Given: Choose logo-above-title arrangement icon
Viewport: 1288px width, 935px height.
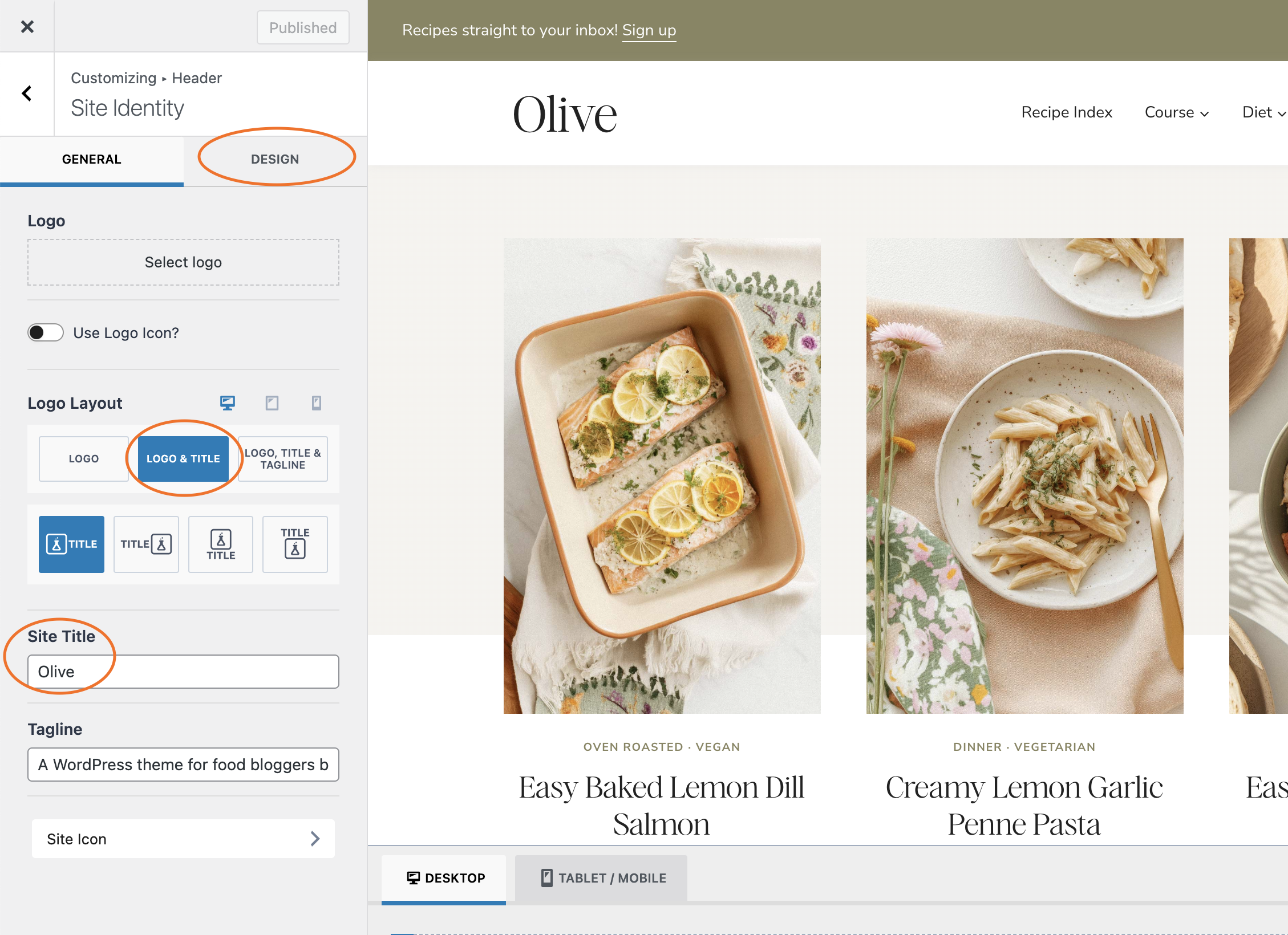Looking at the screenshot, I should (221, 544).
